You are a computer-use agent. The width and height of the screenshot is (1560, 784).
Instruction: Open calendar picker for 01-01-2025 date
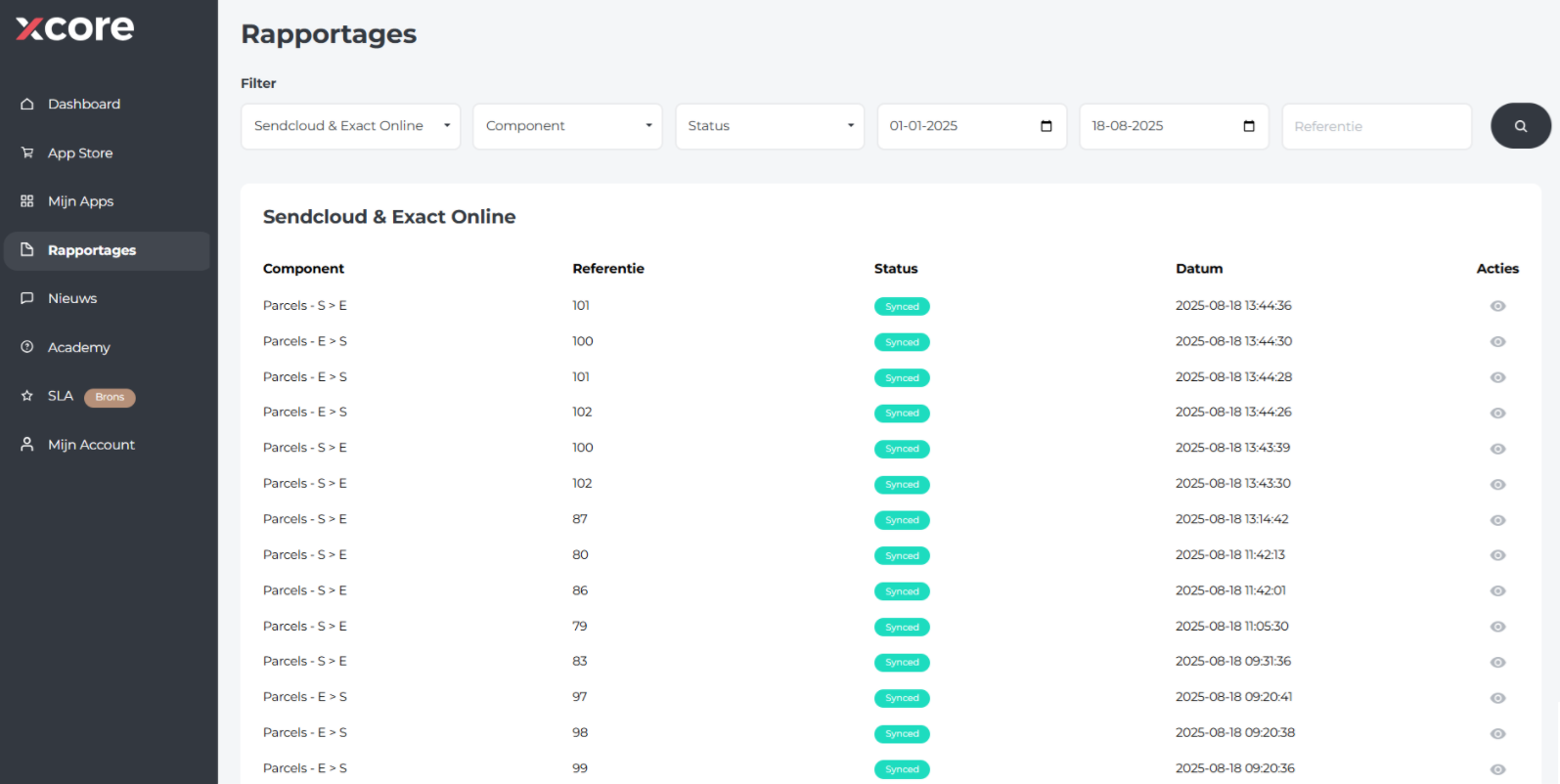point(1047,126)
